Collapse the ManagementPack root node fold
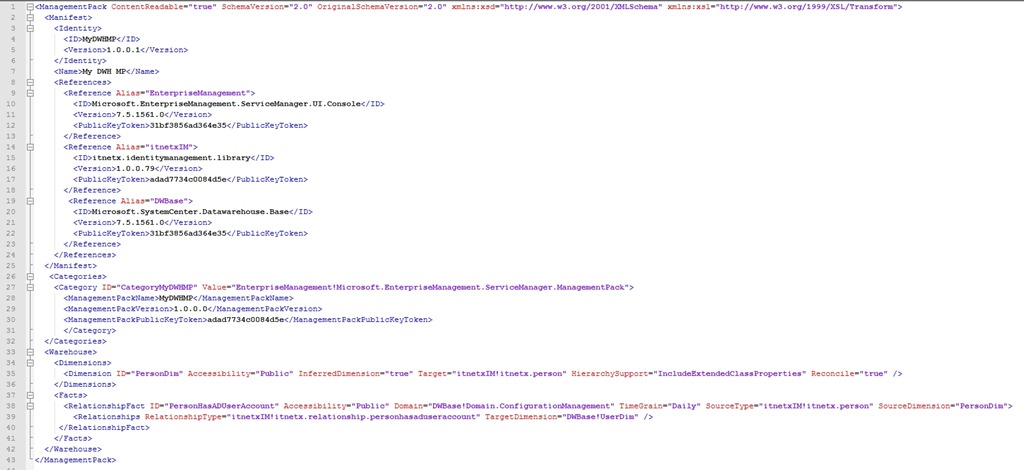Screen dimensions: 1024x470 point(30,7)
